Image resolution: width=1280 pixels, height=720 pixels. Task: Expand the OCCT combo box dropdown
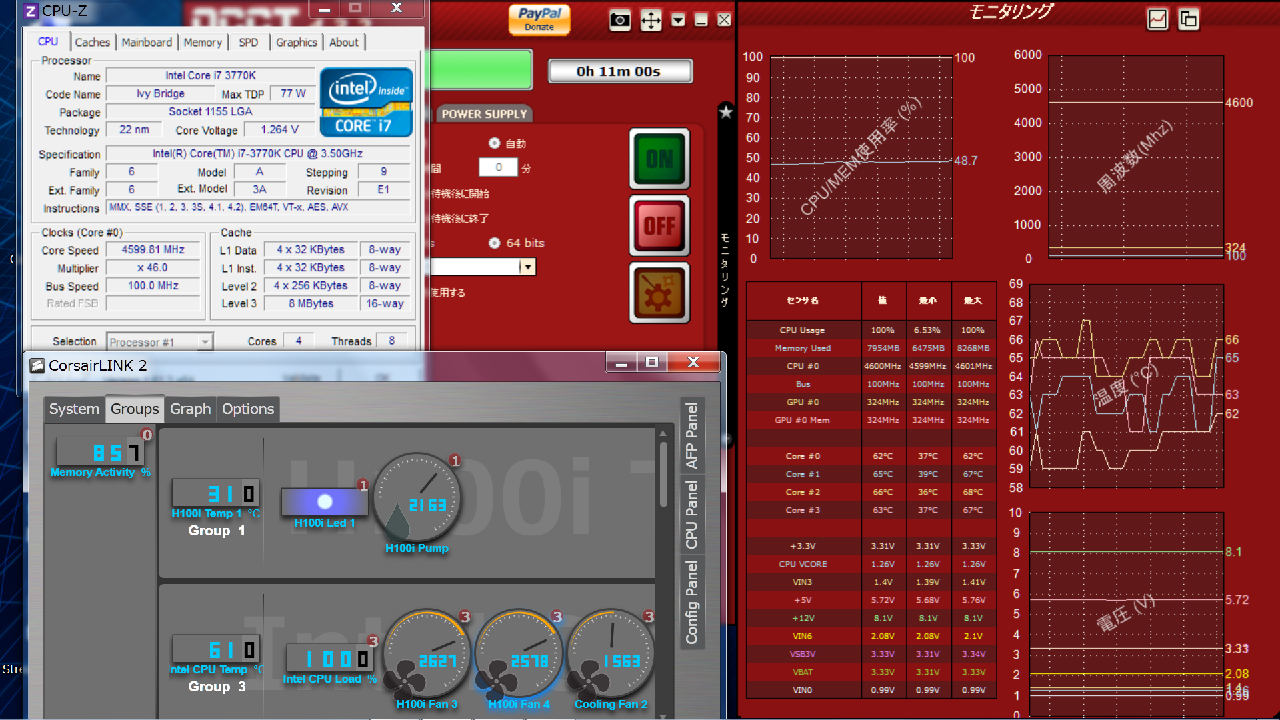pos(527,267)
